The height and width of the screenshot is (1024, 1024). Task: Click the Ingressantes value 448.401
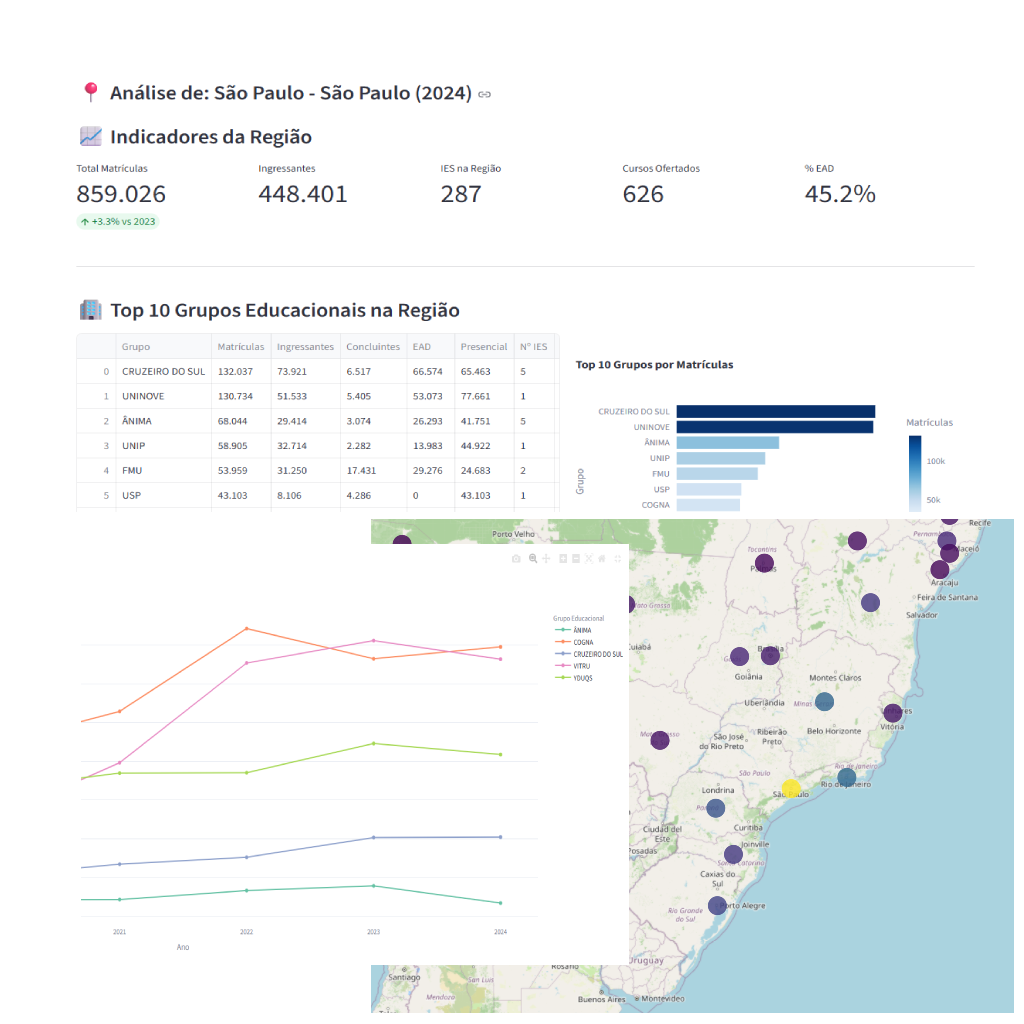(x=303, y=194)
